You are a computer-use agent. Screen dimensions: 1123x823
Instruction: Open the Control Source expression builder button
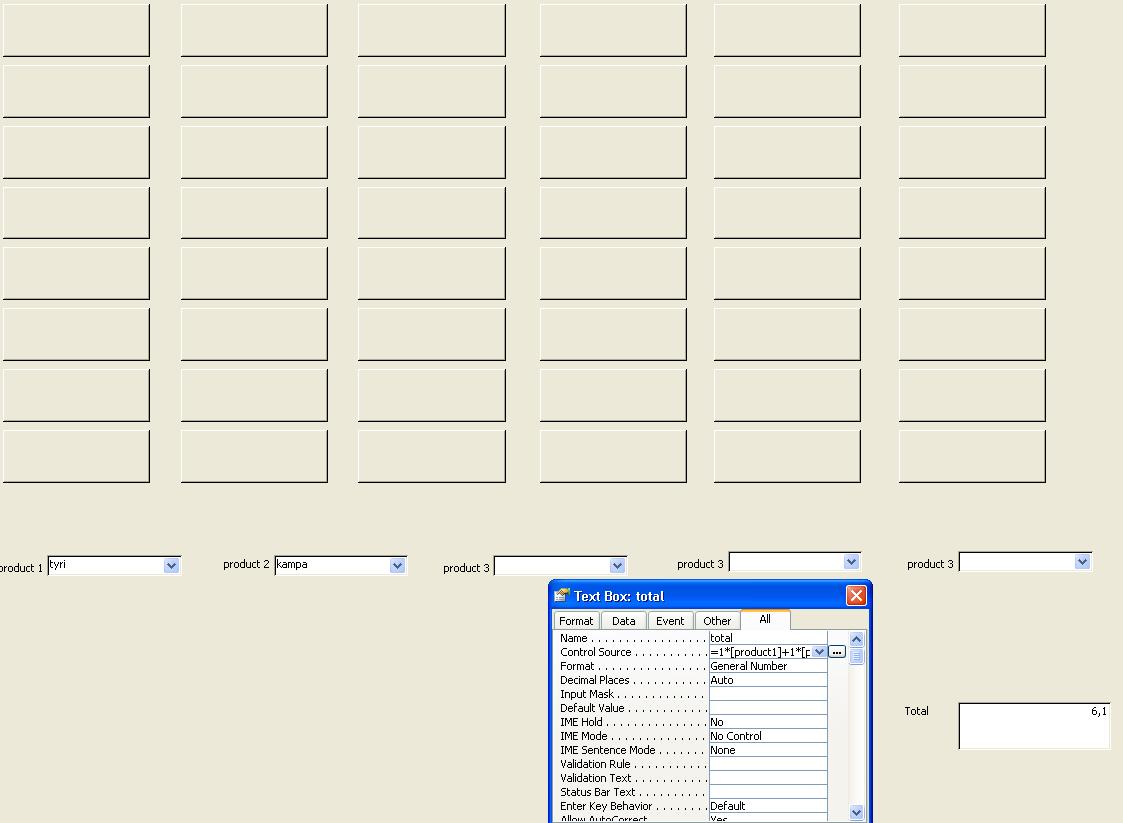837,652
